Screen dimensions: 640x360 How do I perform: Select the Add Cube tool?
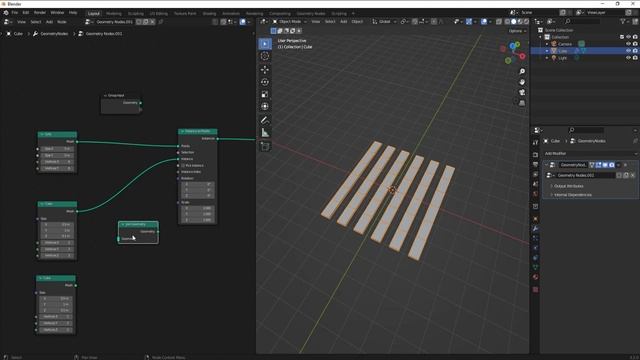tap(265, 146)
